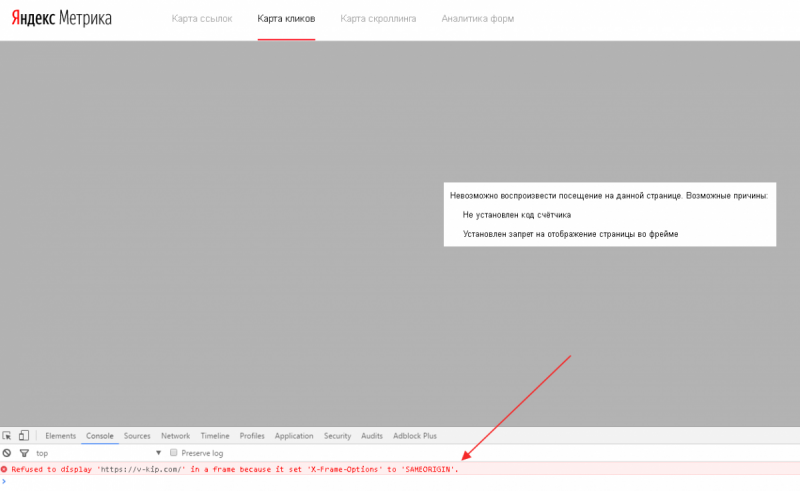Go to Аналитика форм tab
800x491 pixels.
(477, 19)
